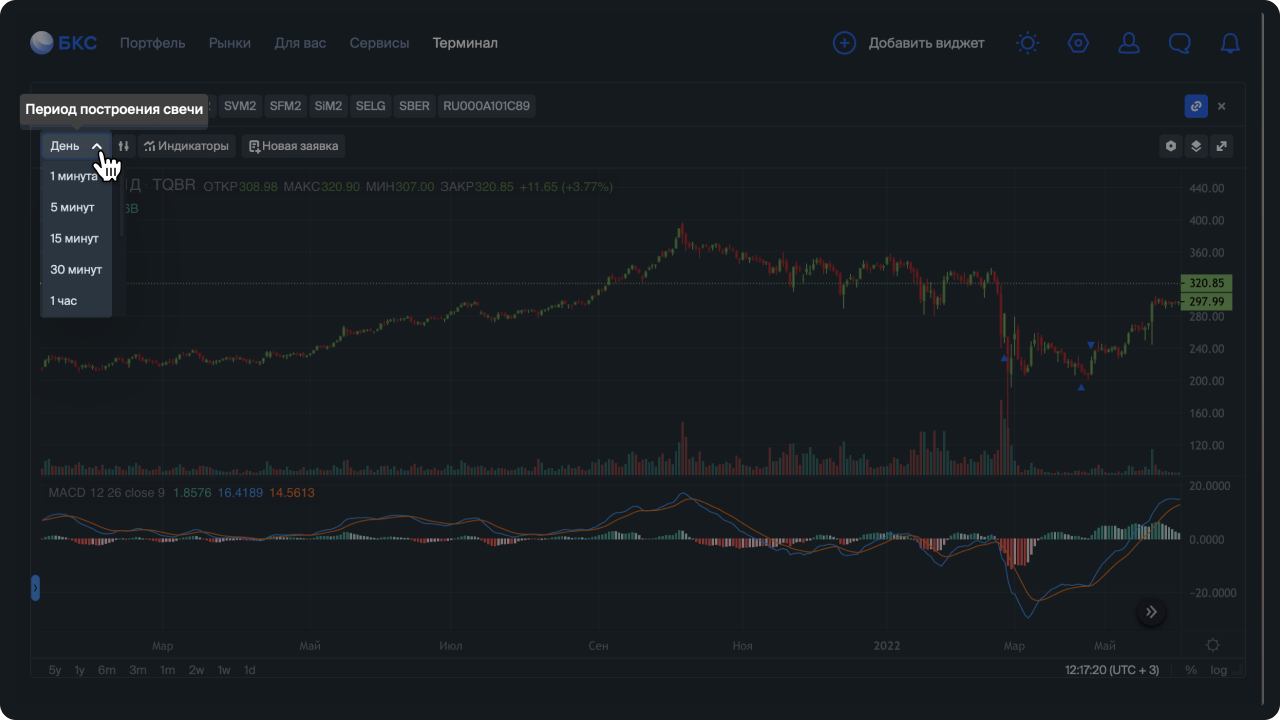Select the RU000A101C89 ticker tab
1280x720 pixels.
tap(487, 105)
